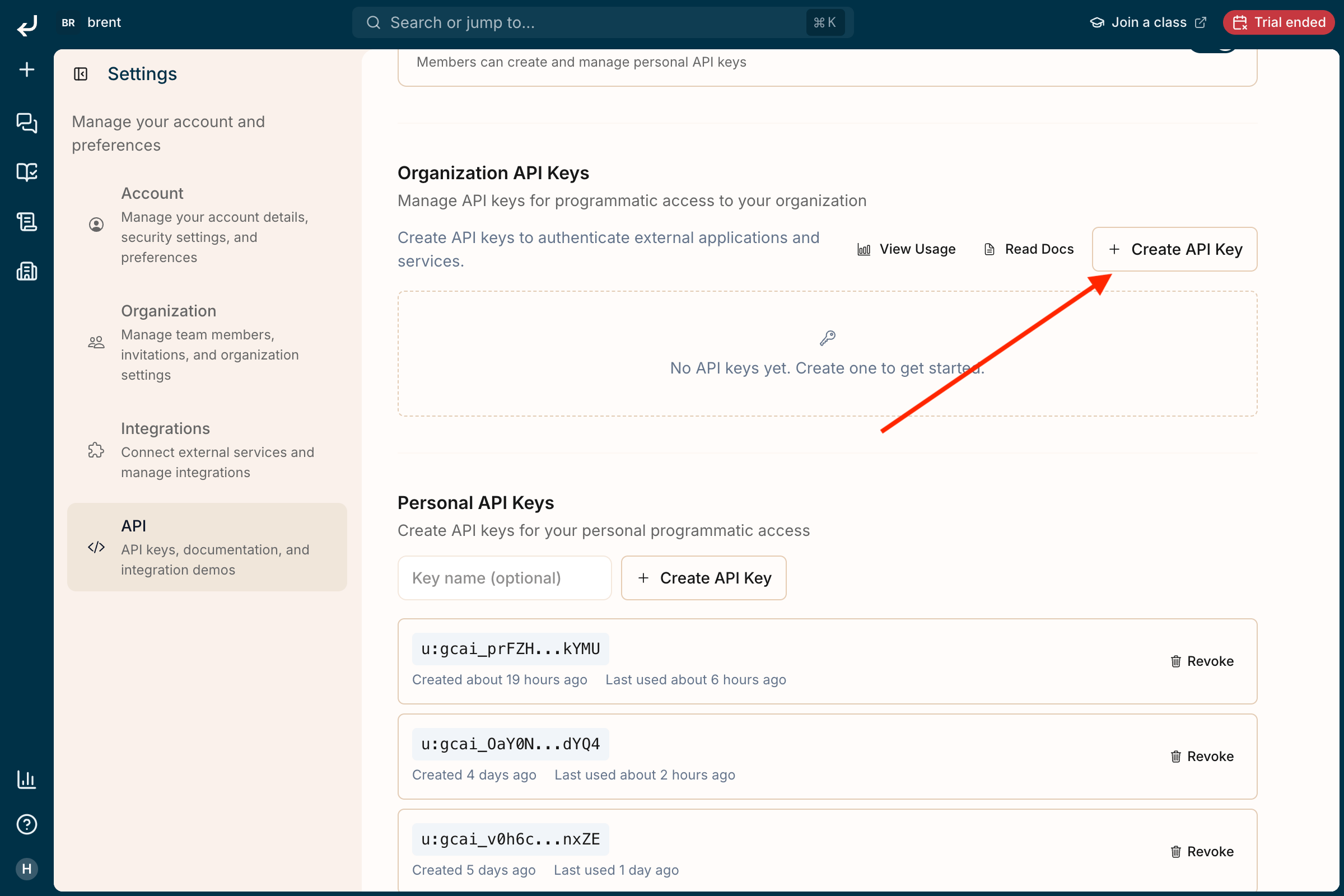Click the Integrations puzzle icon
Viewport: 1344px width, 896px height.
coord(96,450)
